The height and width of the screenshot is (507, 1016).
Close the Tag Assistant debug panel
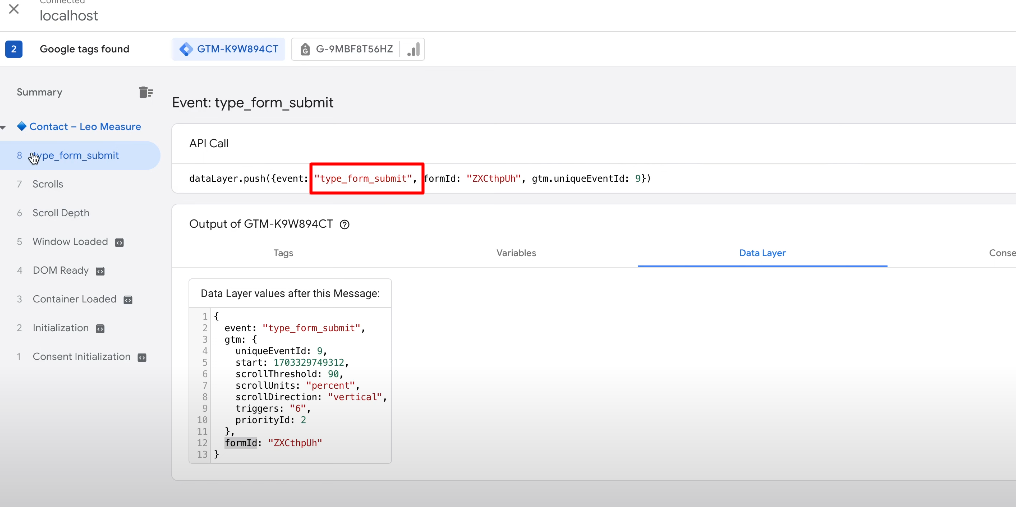tap(14, 9)
